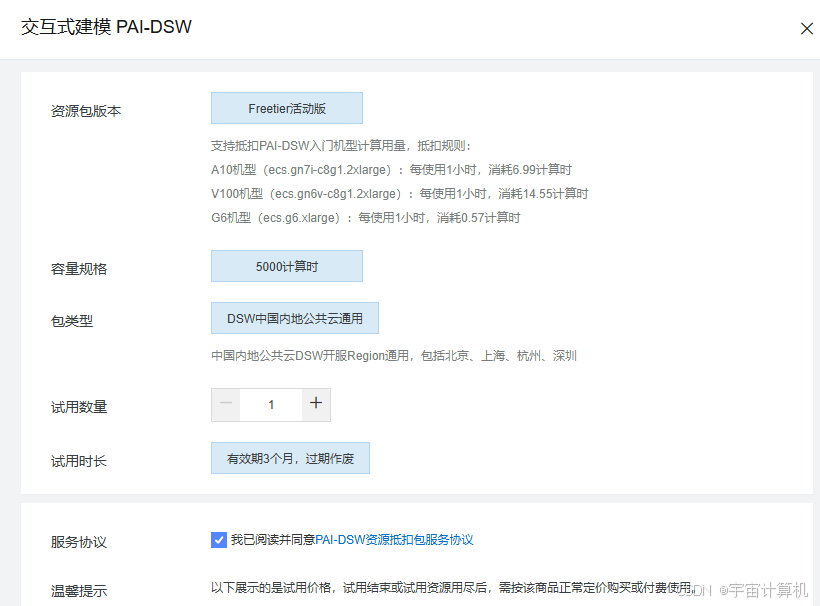820x606 pixels.
Task: Uncheck the PAI-DSW service agreement checkbox
Action: (218, 539)
